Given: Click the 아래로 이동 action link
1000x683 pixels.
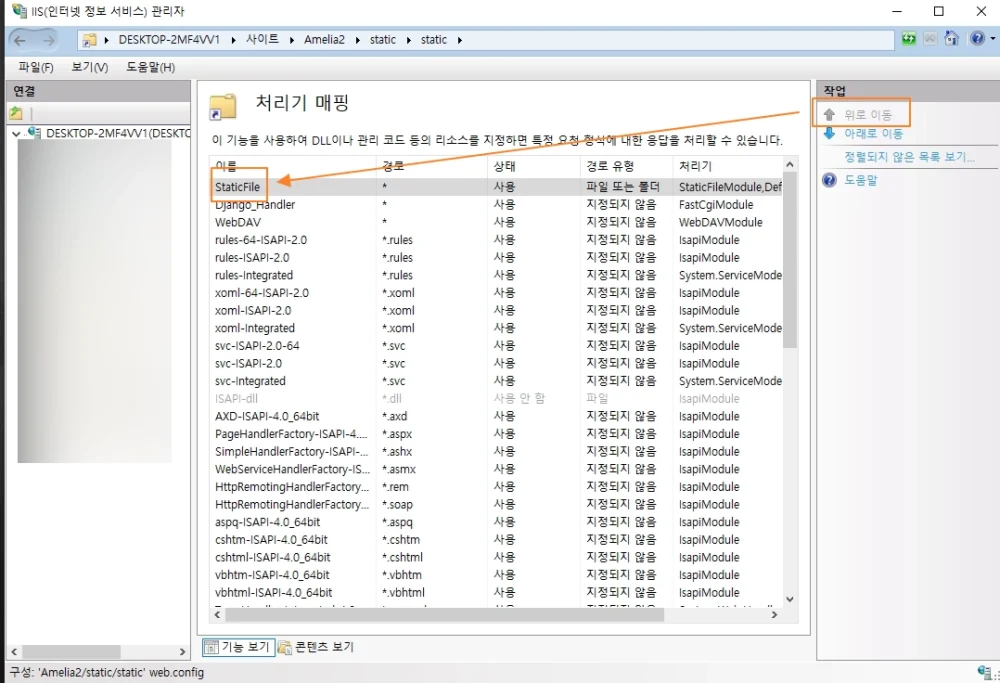Looking at the screenshot, I should (x=874, y=133).
